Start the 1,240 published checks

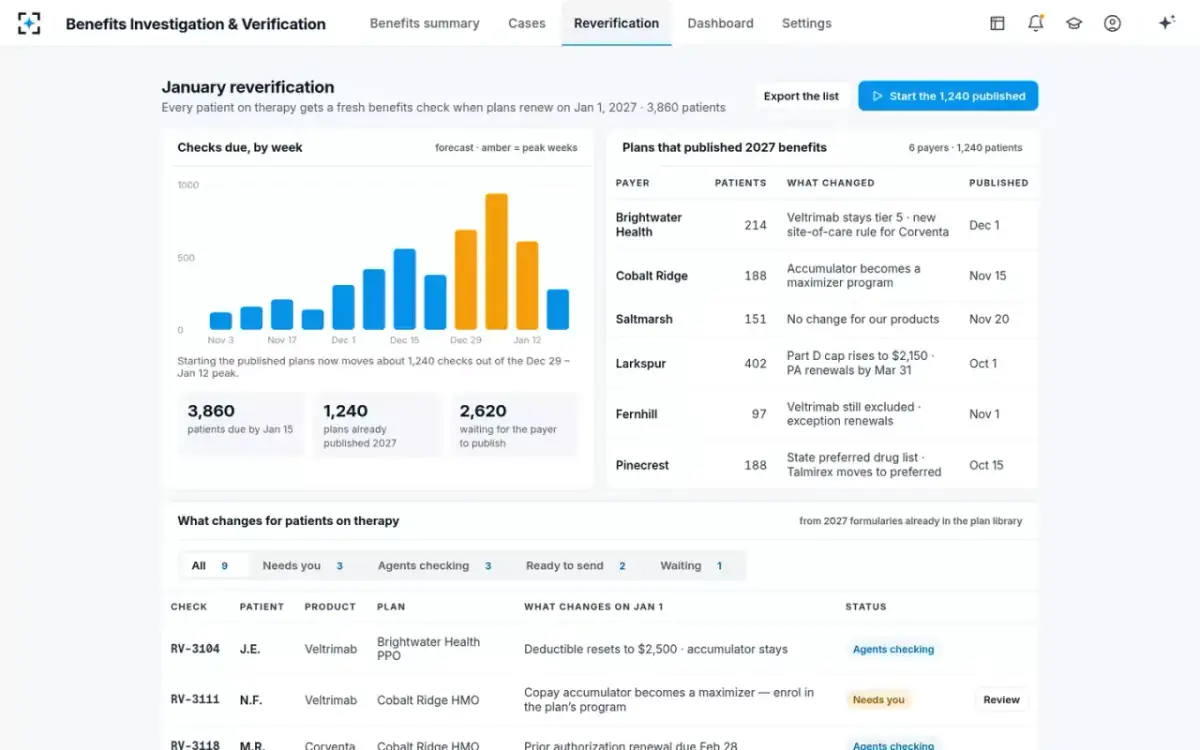(948, 96)
